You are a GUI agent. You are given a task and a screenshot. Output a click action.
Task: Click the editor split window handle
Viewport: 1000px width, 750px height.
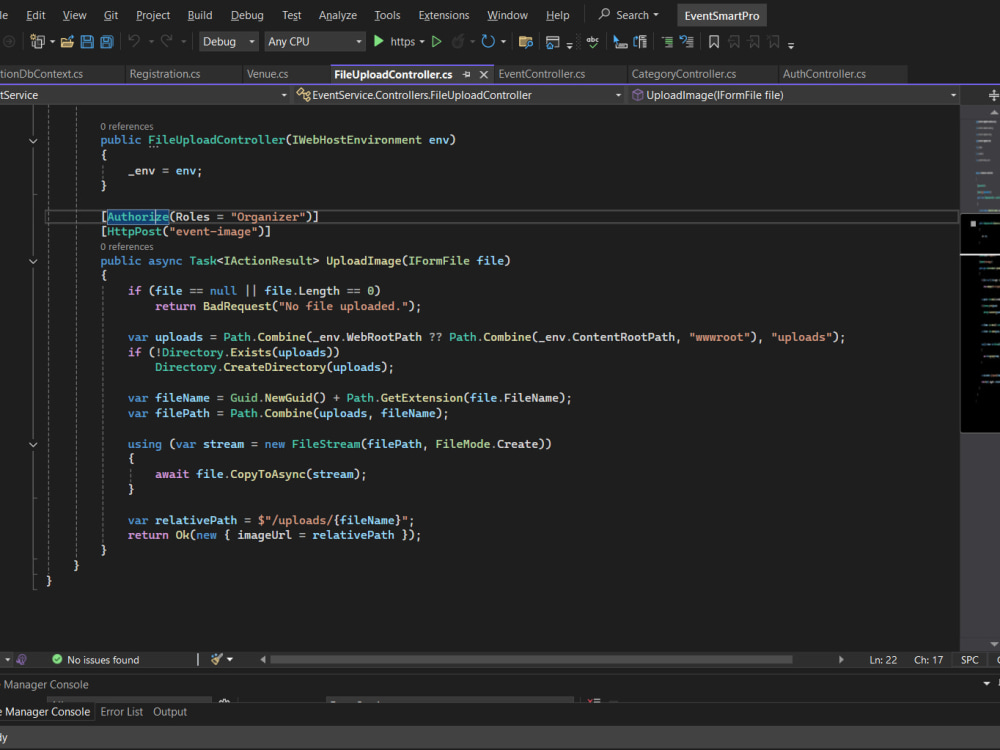(x=993, y=95)
